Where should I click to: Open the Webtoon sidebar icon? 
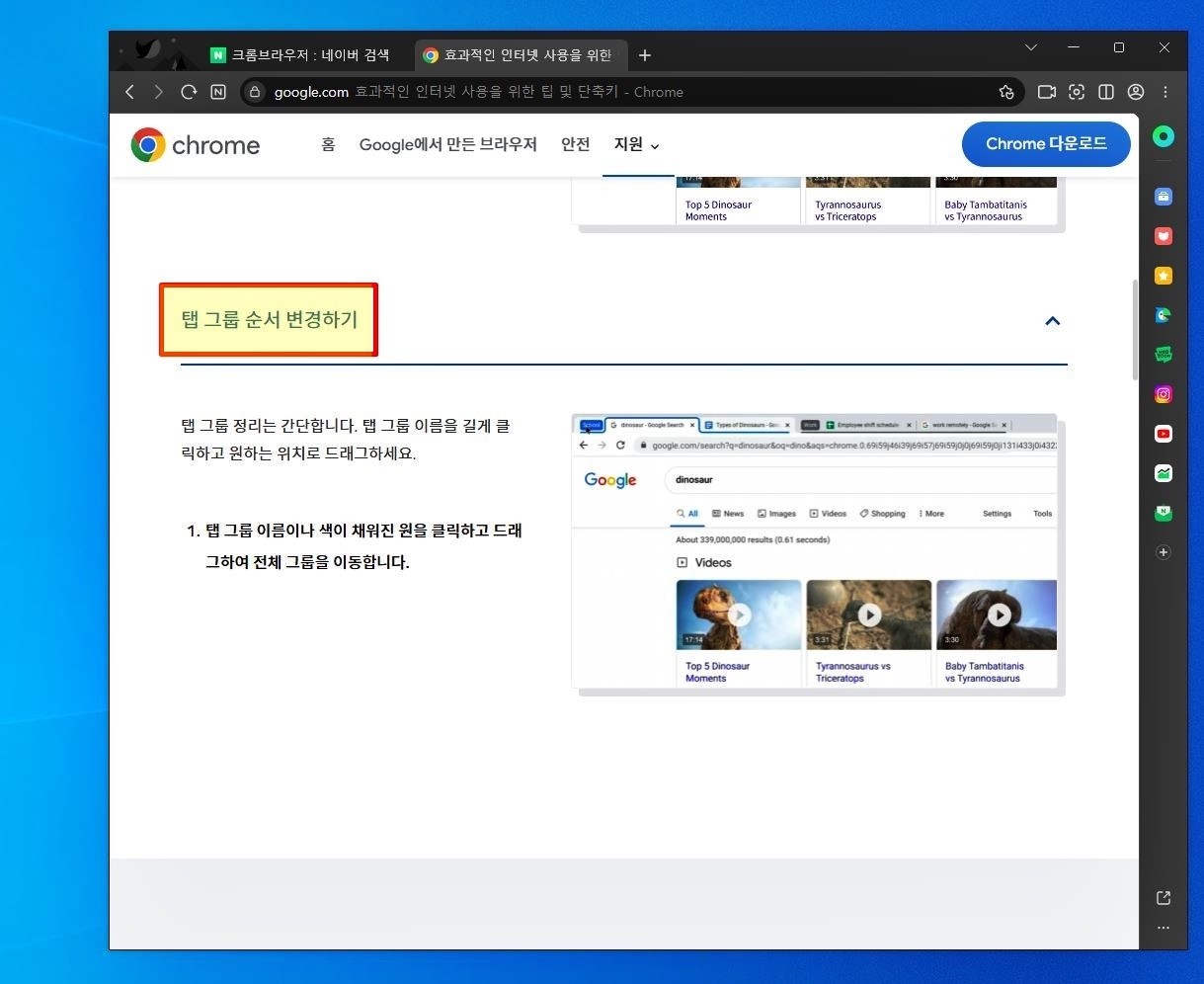1164,355
